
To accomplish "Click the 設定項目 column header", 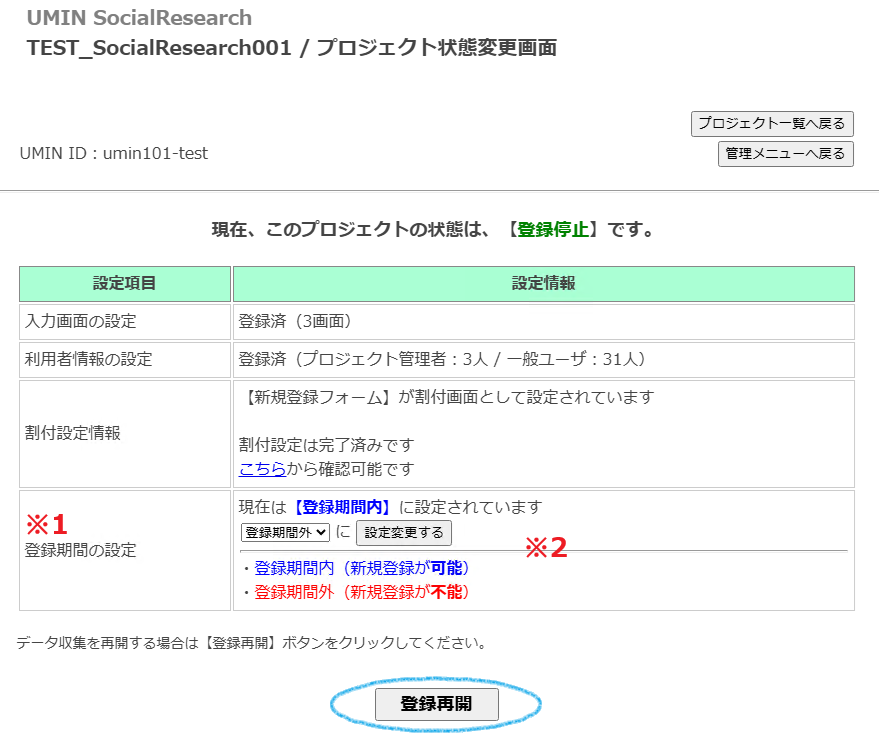I will pos(125,284).
